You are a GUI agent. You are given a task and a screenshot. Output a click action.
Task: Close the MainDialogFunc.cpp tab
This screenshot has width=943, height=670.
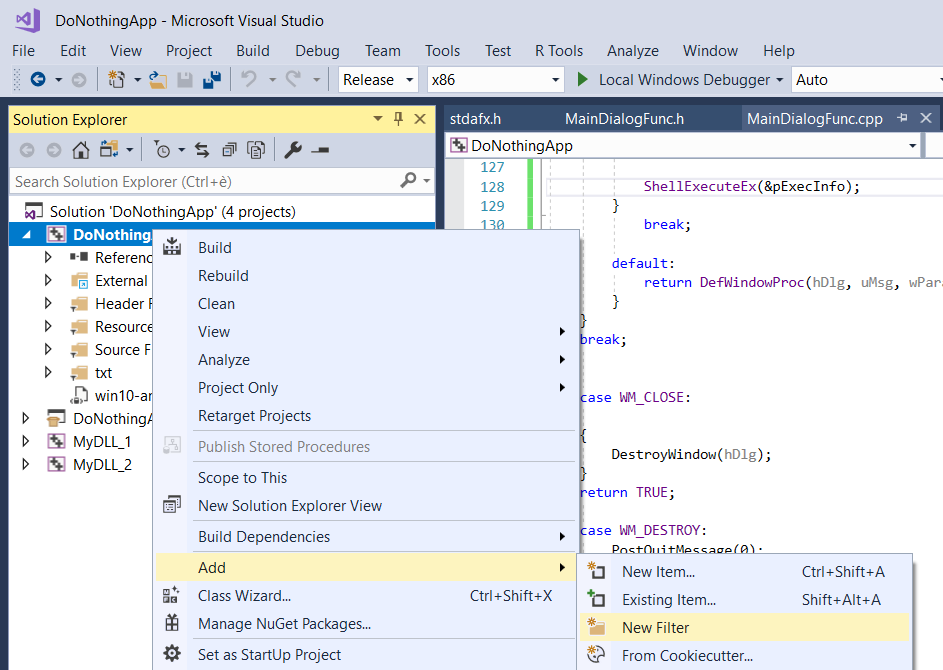pos(926,118)
